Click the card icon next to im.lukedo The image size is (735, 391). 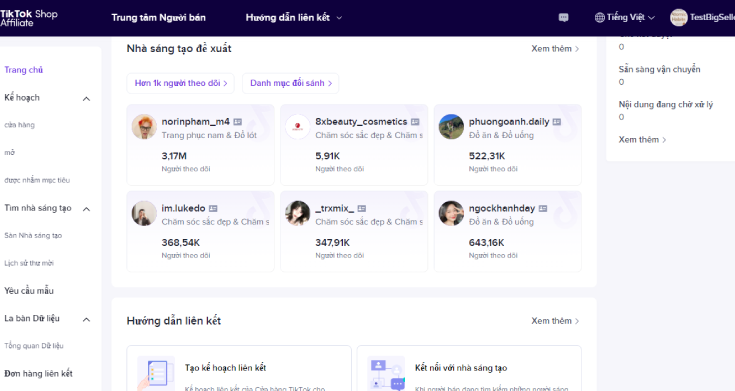click(213, 208)
